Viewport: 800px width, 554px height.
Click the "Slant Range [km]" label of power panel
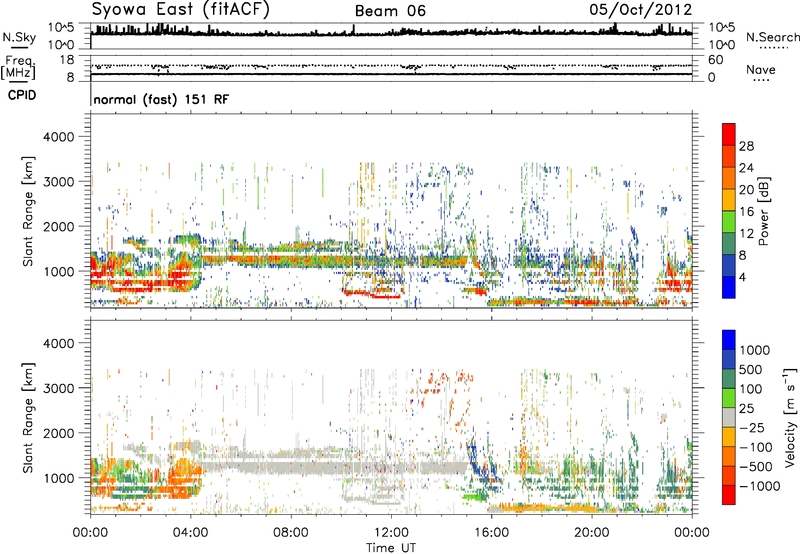click(28, 211)
